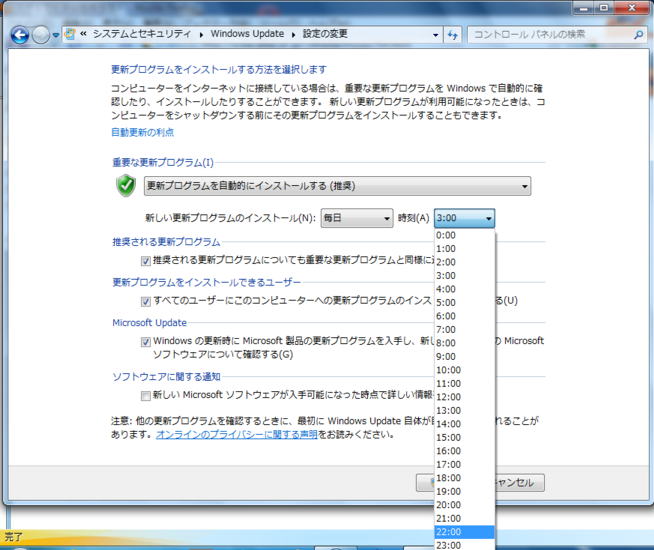
Task: Pick 9:00 in the time list
Action: pyautogui.click(x=464, y=357)
